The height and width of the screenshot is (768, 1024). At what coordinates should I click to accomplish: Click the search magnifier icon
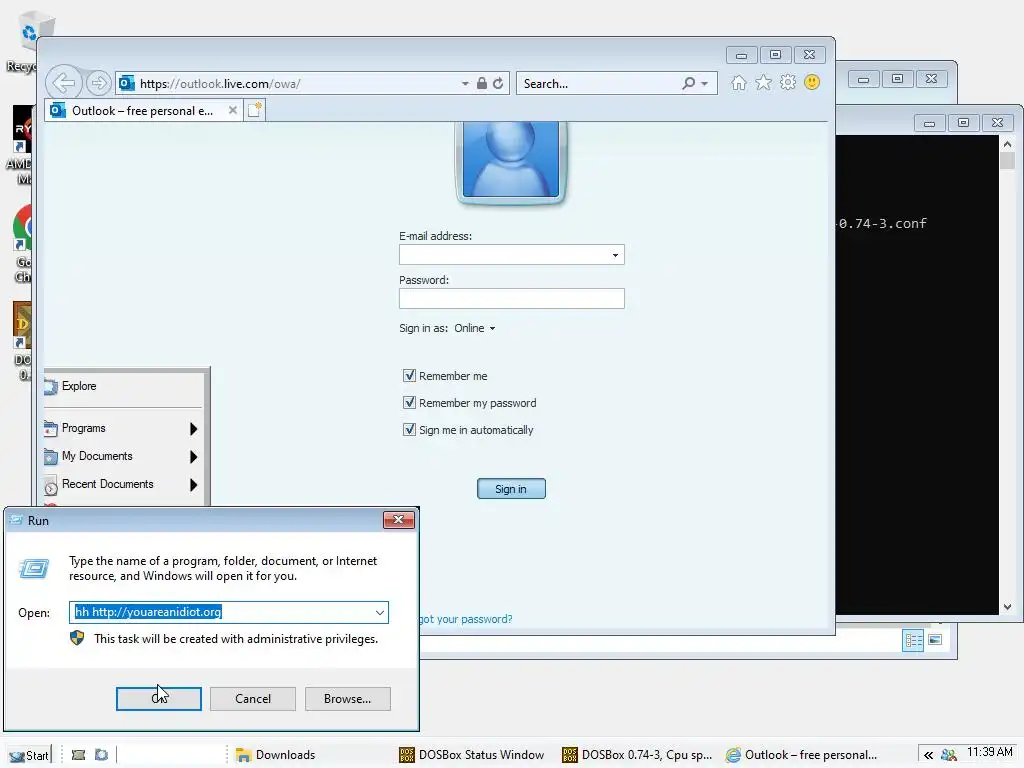pos(688,84)
